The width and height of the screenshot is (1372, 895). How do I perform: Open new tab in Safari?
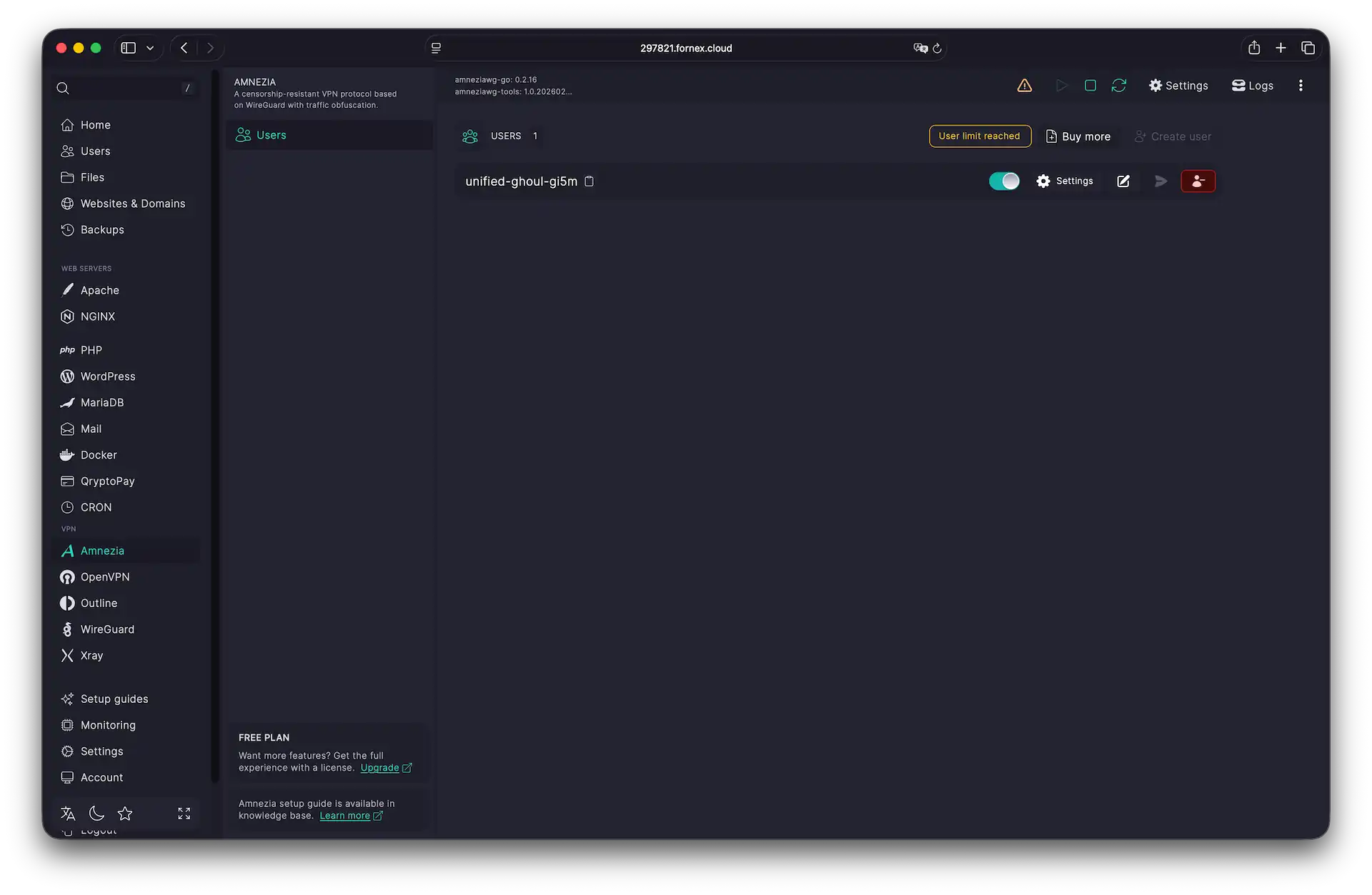point(1281,48)
